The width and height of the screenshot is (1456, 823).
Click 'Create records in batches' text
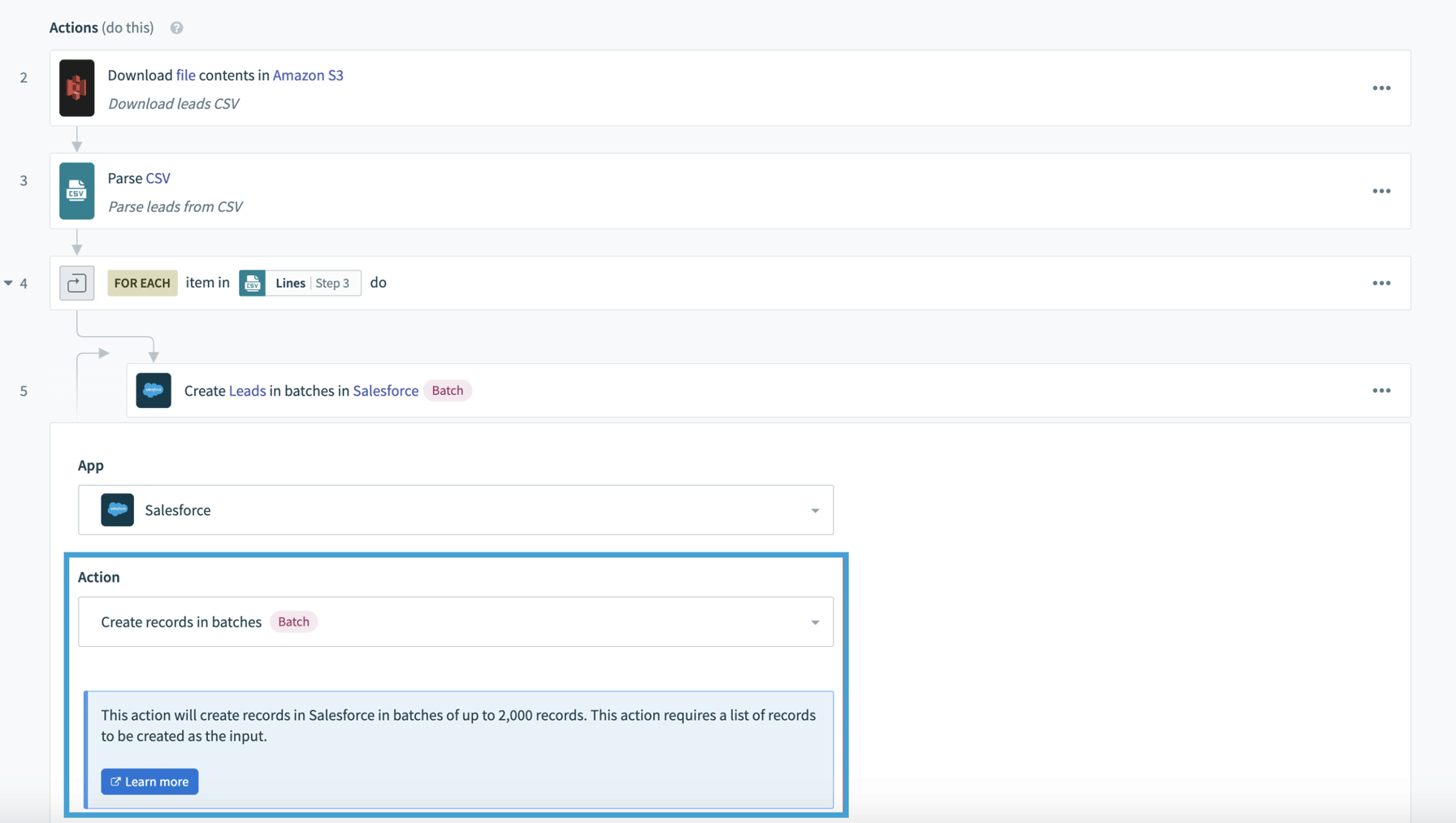[181, 622]
